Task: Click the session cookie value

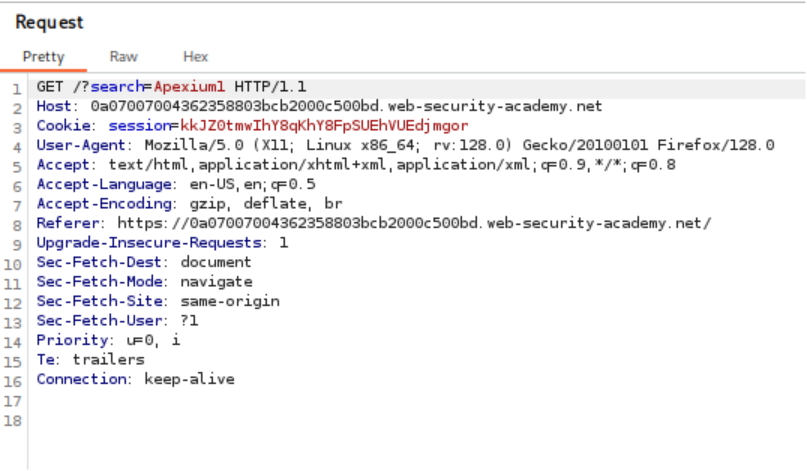Action: click(323, 126)
